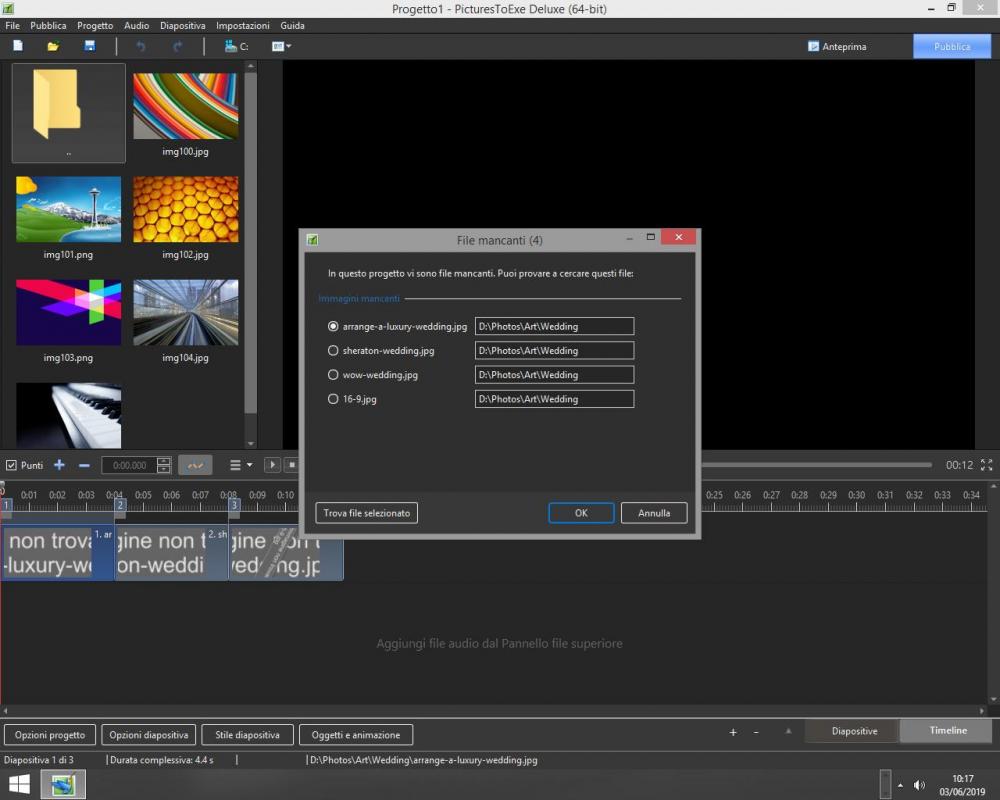Screen dimensions: 1000x800
Task: Click Trova file selezionato
Action: (x=367, y=513)
